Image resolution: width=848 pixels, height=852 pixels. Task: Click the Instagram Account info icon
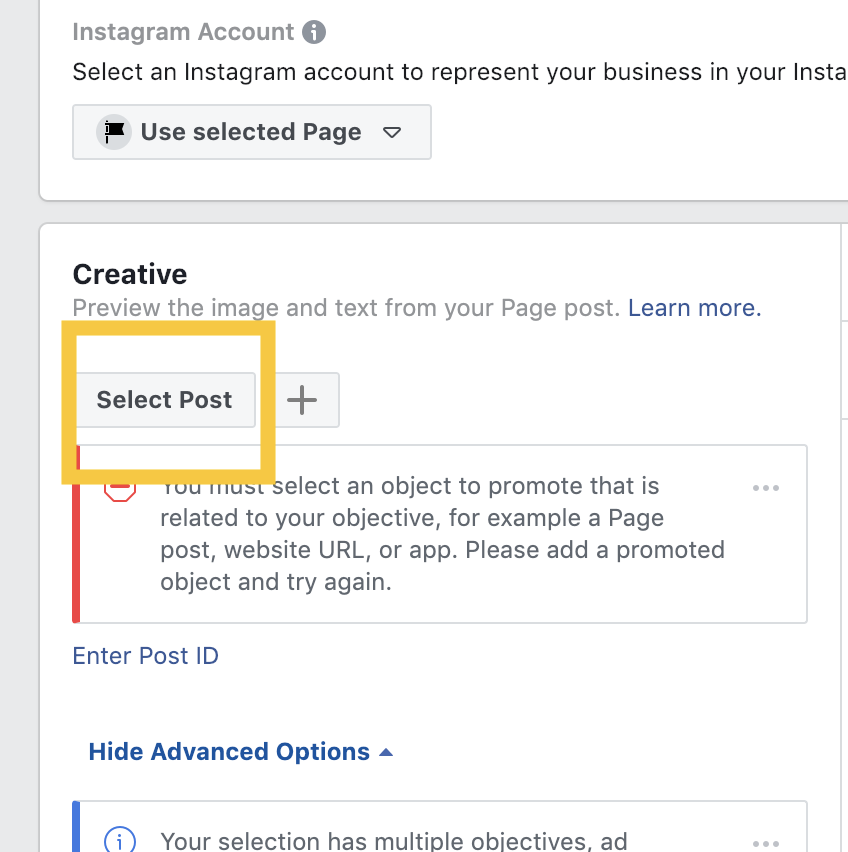pos(314,32)
